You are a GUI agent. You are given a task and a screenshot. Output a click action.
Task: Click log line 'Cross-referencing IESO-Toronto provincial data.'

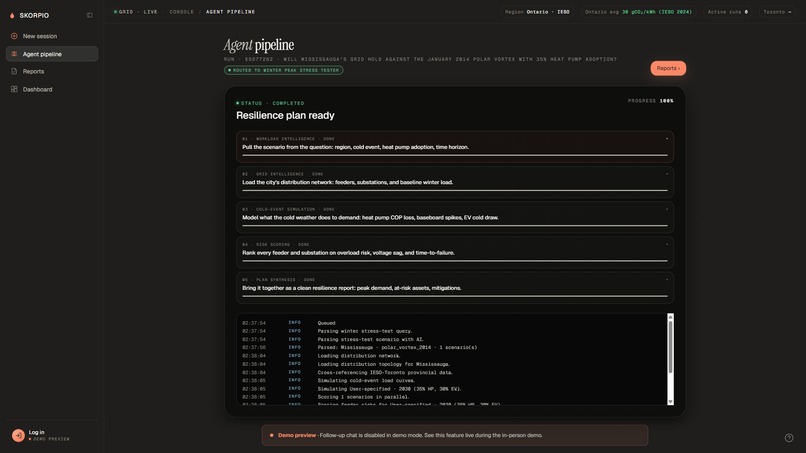386,372
